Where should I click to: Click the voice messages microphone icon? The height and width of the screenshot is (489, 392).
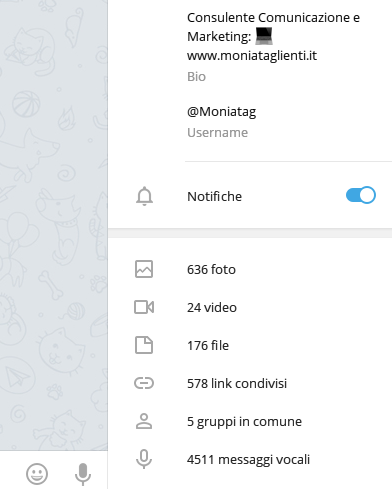coord(144,459)
